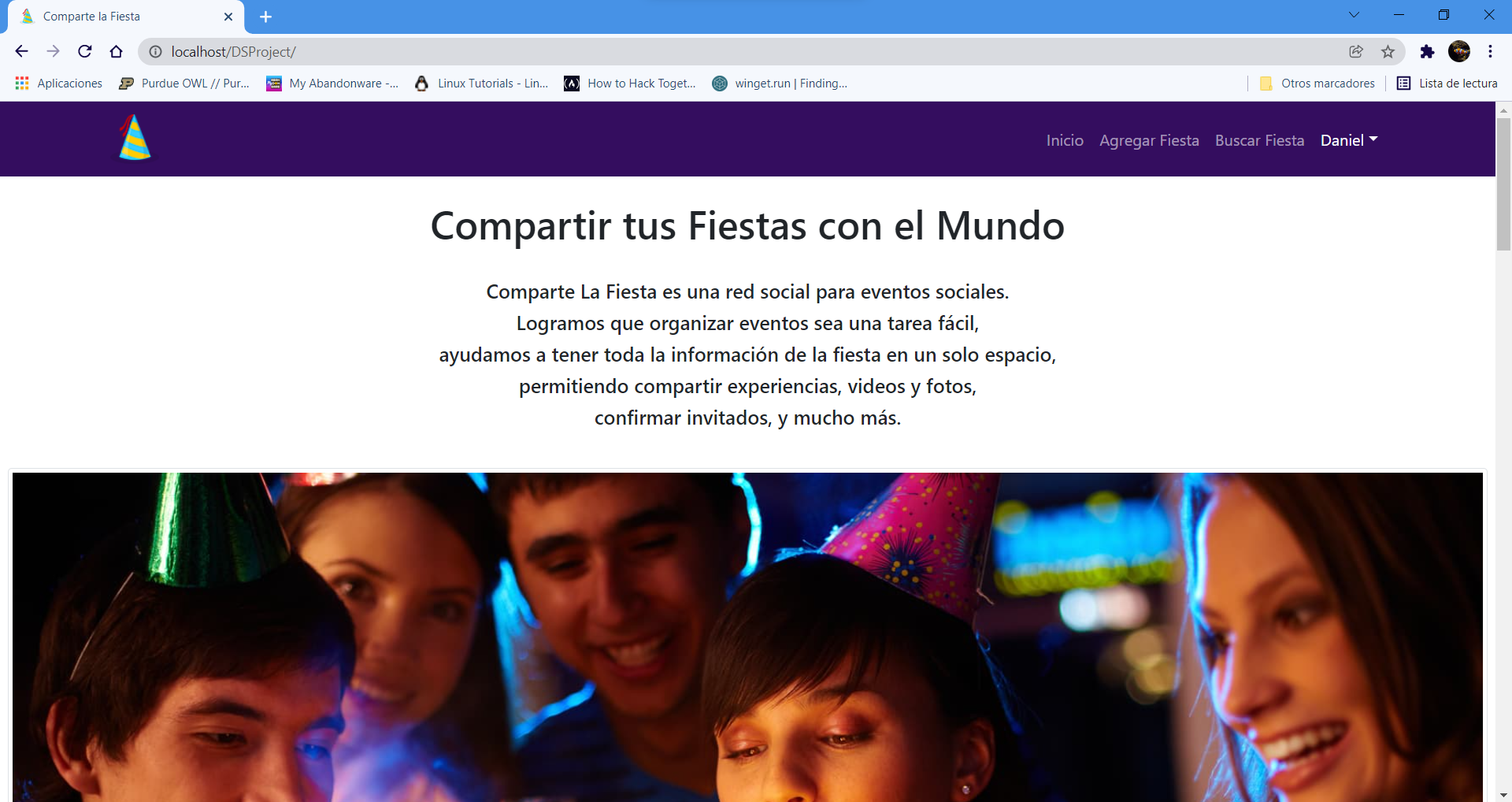
Task: Click the party hat site logo
Action: click(x=135, y=138)
